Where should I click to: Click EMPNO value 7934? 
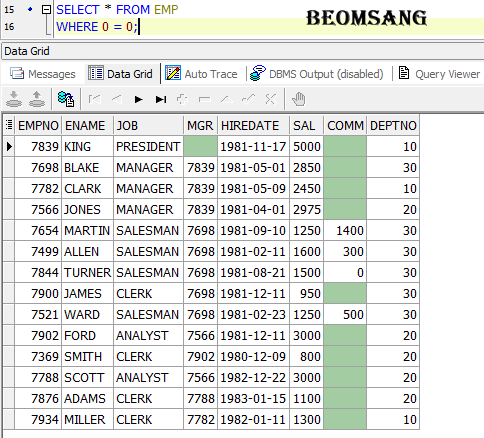pyautogui.click(x=38, y=419)
